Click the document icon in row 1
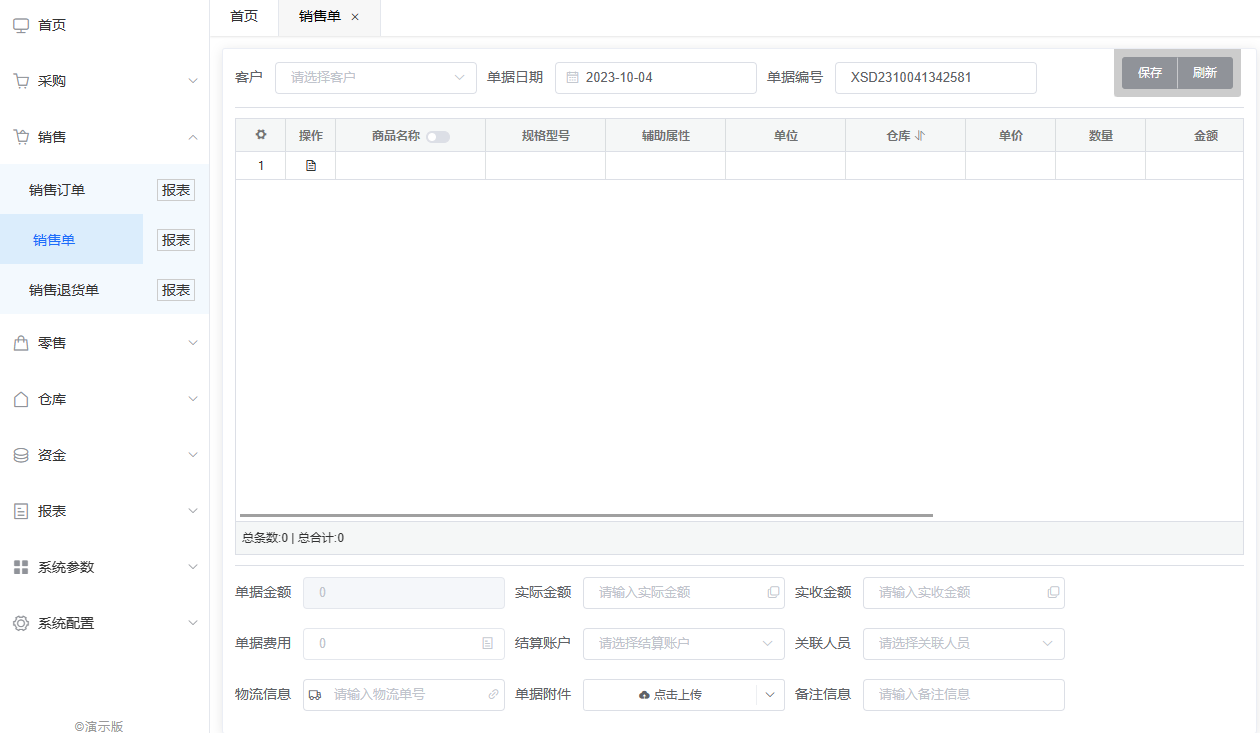This screenshot has width=1260, height=733. [x=311, y=166]
